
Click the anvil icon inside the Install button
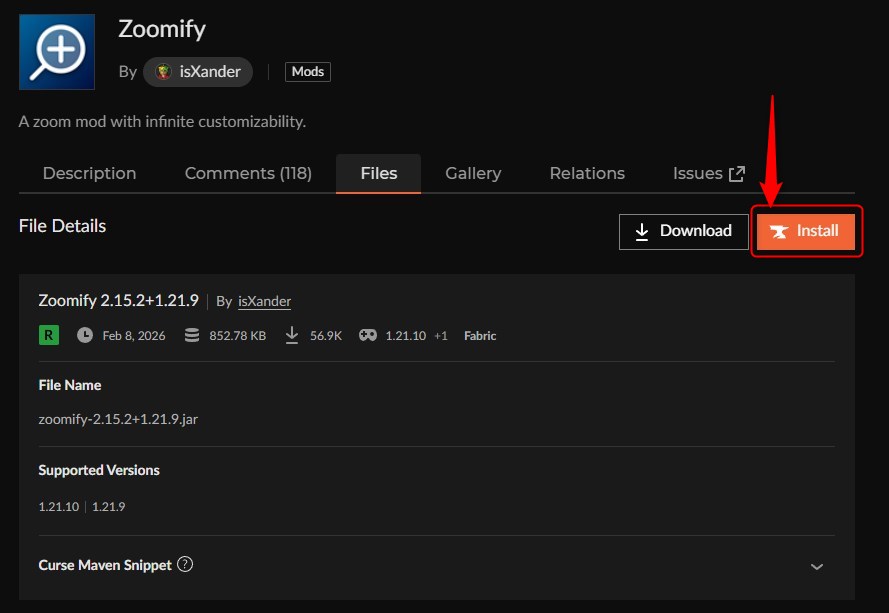pyautogui.click(x=779, y=231)
